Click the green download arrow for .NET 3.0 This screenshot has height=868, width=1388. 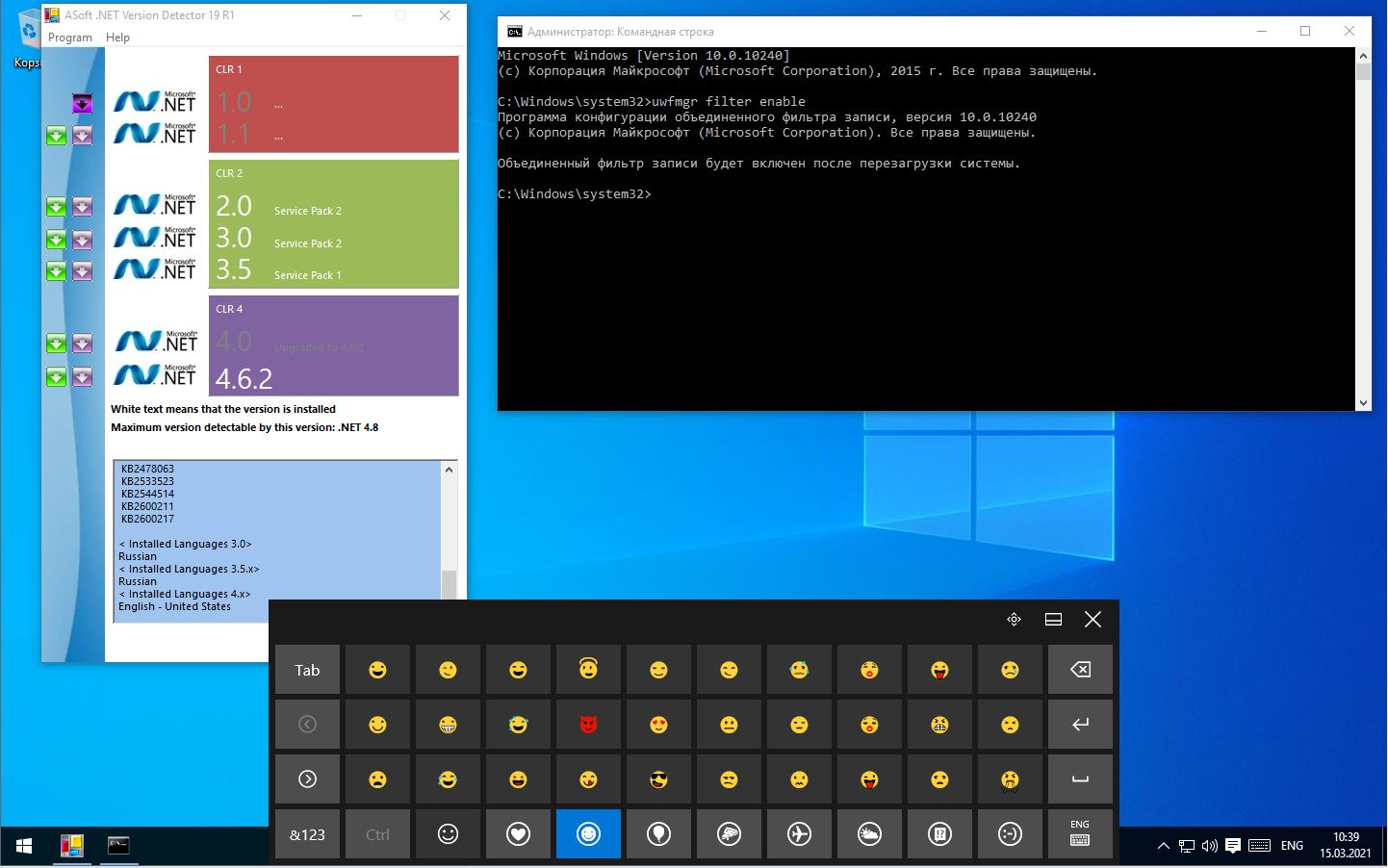tap(56, 240)
